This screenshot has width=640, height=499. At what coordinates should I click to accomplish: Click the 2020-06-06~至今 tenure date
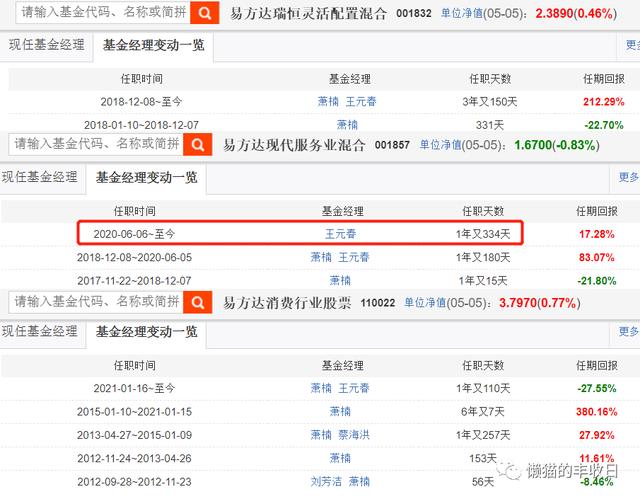[x=134, y=234]
